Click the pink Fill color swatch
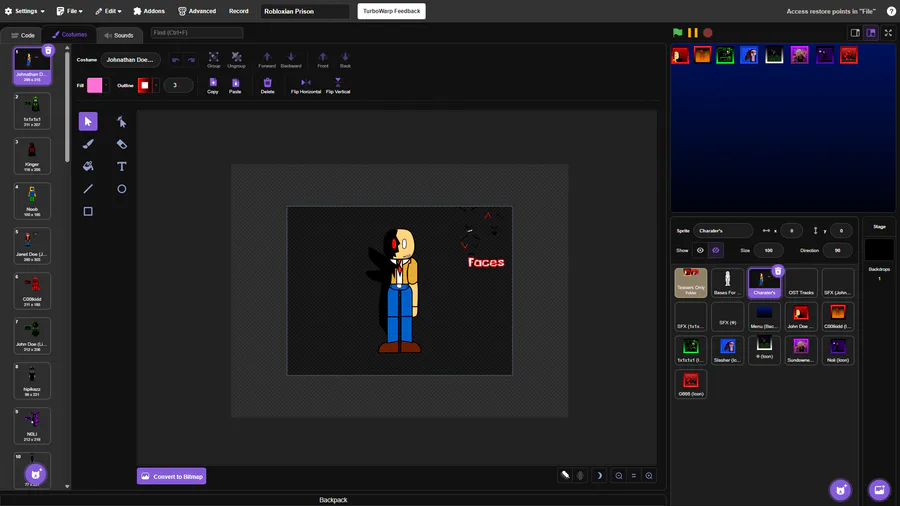Screen dimensions: 900x506 (x=95, y=85)
